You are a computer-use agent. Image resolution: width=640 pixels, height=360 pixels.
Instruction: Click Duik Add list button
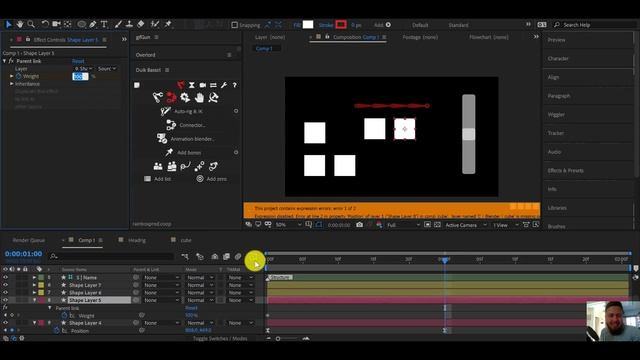coord(158,179)
